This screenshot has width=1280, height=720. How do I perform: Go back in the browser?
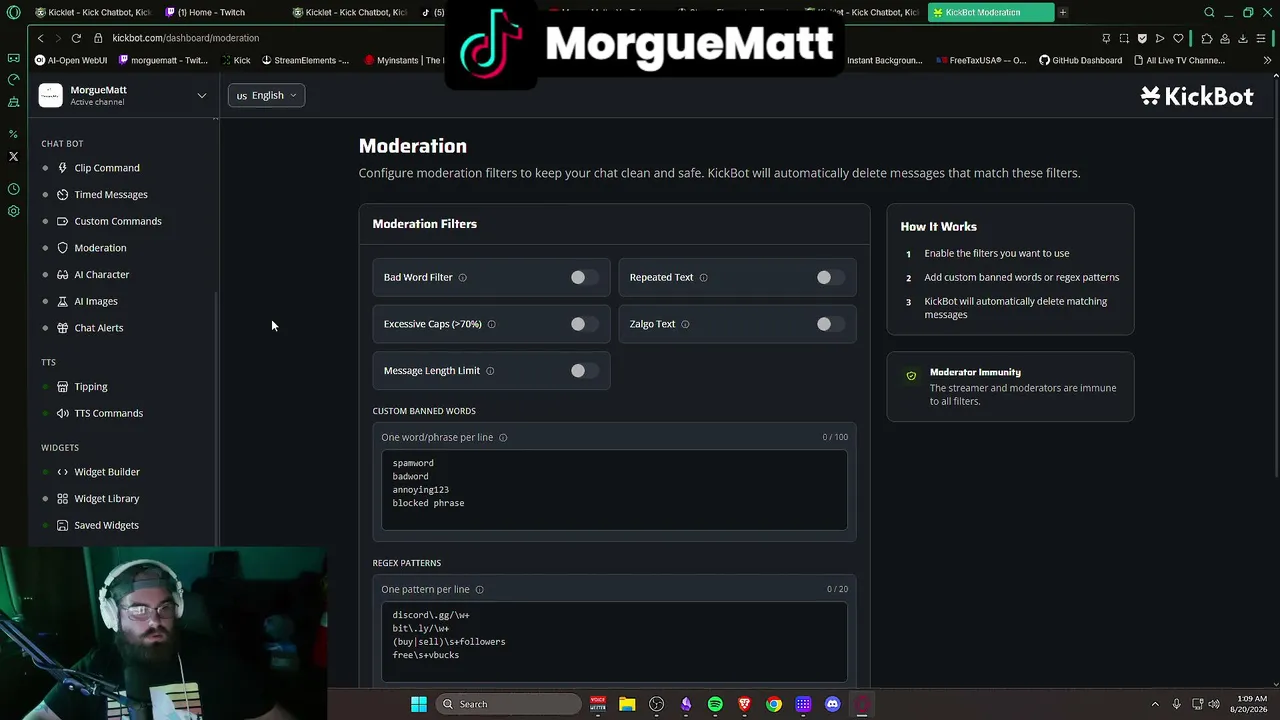tap(40, 38)
